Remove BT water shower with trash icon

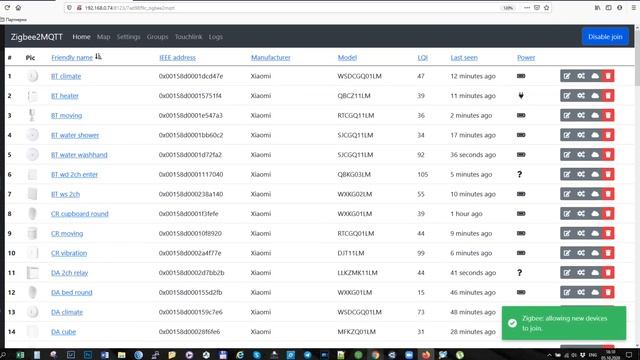pyautogui.click(x=608, y=135)
